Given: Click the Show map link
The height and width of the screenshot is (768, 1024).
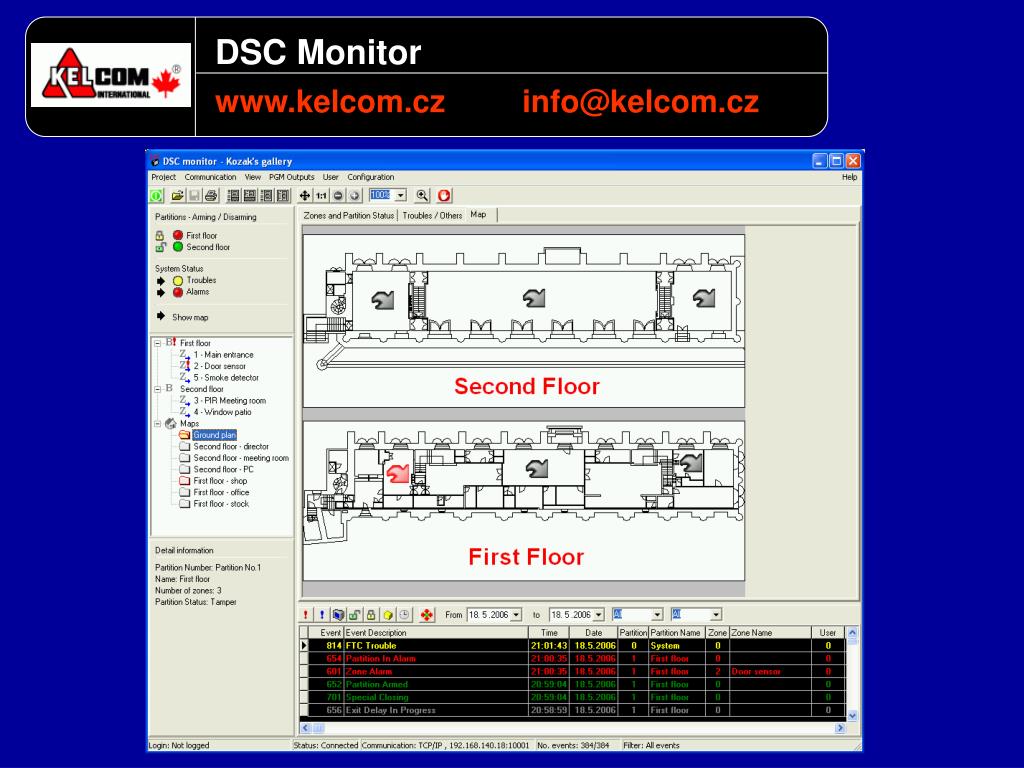Looking at the screenshot, I should coord(190,317).
